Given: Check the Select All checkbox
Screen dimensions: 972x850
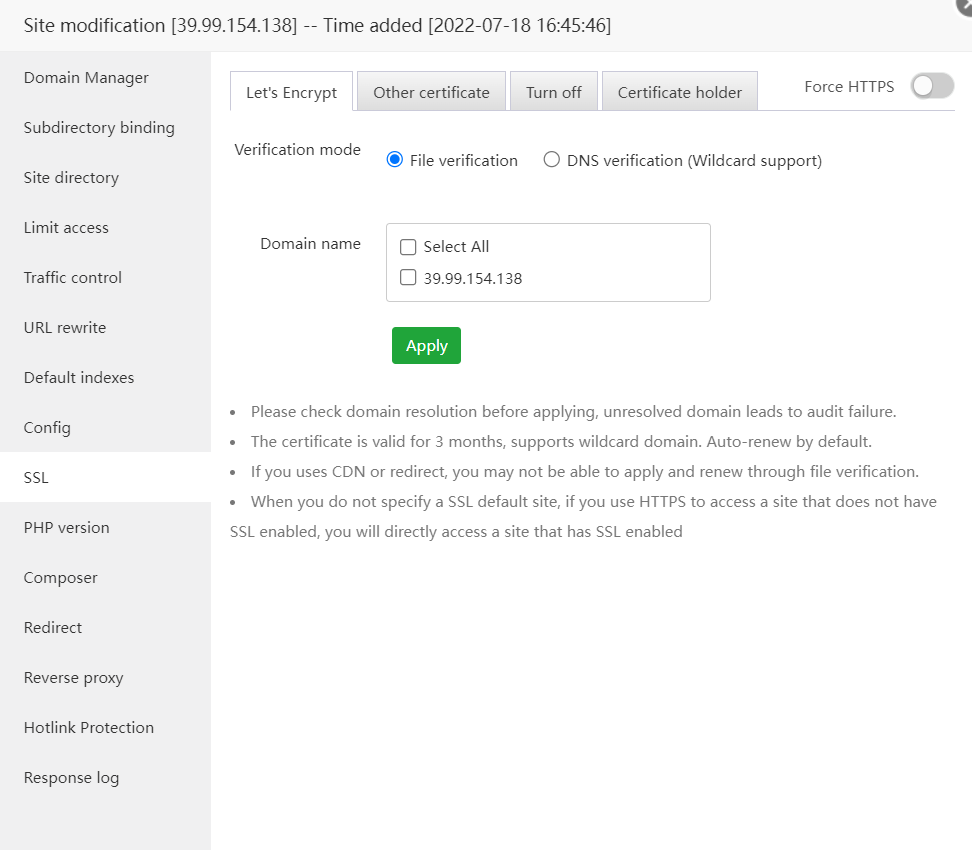Looking at the screenshot, I should (408, 247).
